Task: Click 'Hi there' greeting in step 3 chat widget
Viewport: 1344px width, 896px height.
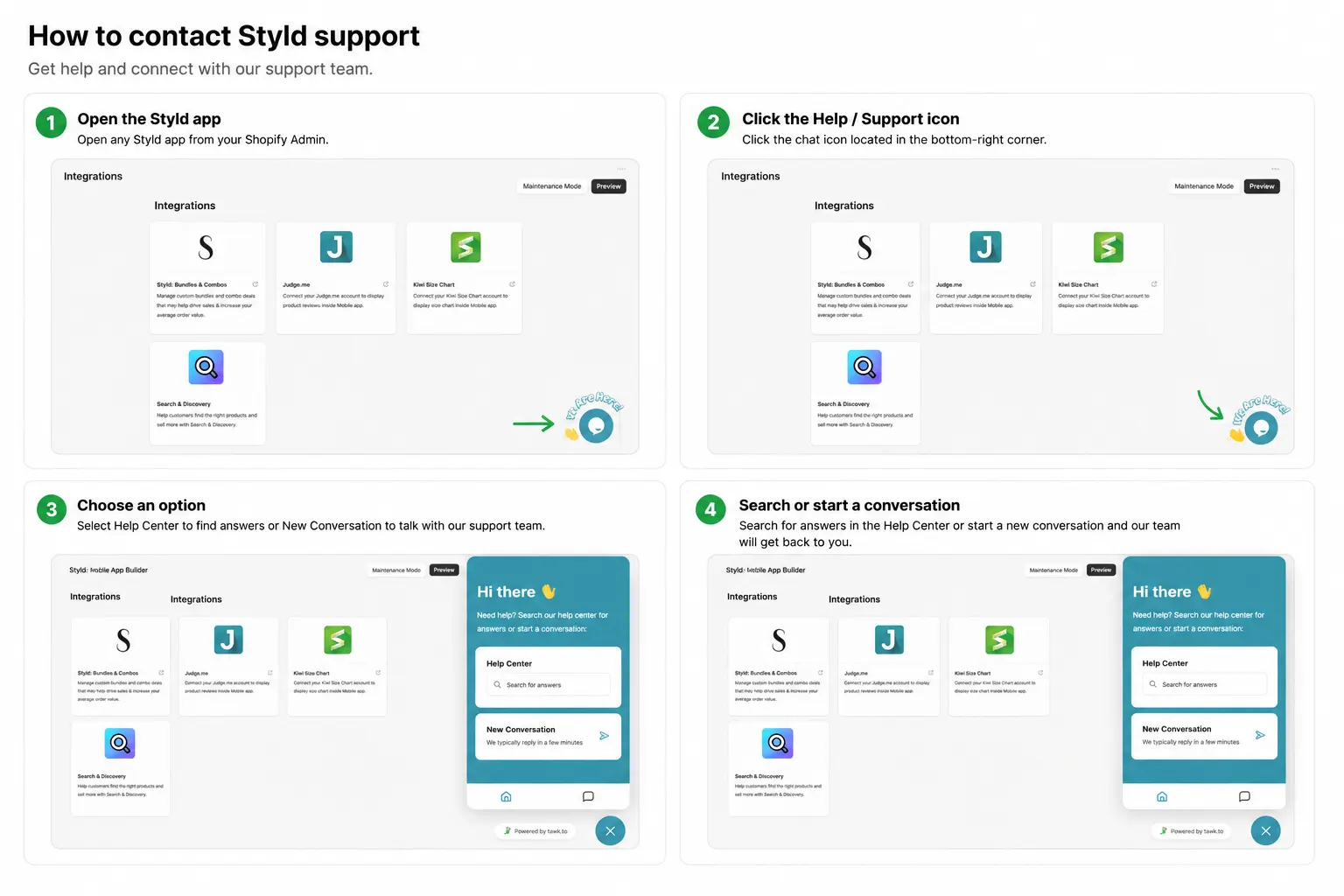Action: (x=516, y=592)
